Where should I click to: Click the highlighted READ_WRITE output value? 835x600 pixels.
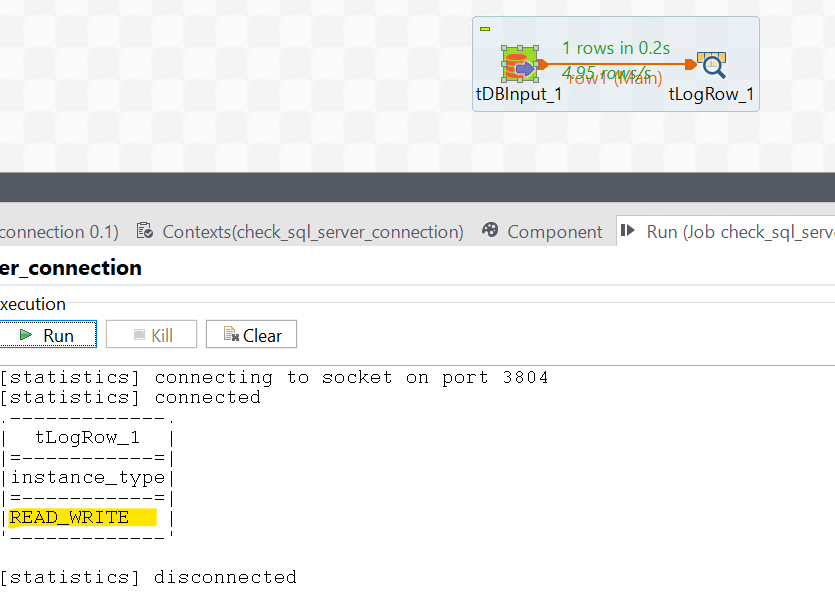[70, 517]
